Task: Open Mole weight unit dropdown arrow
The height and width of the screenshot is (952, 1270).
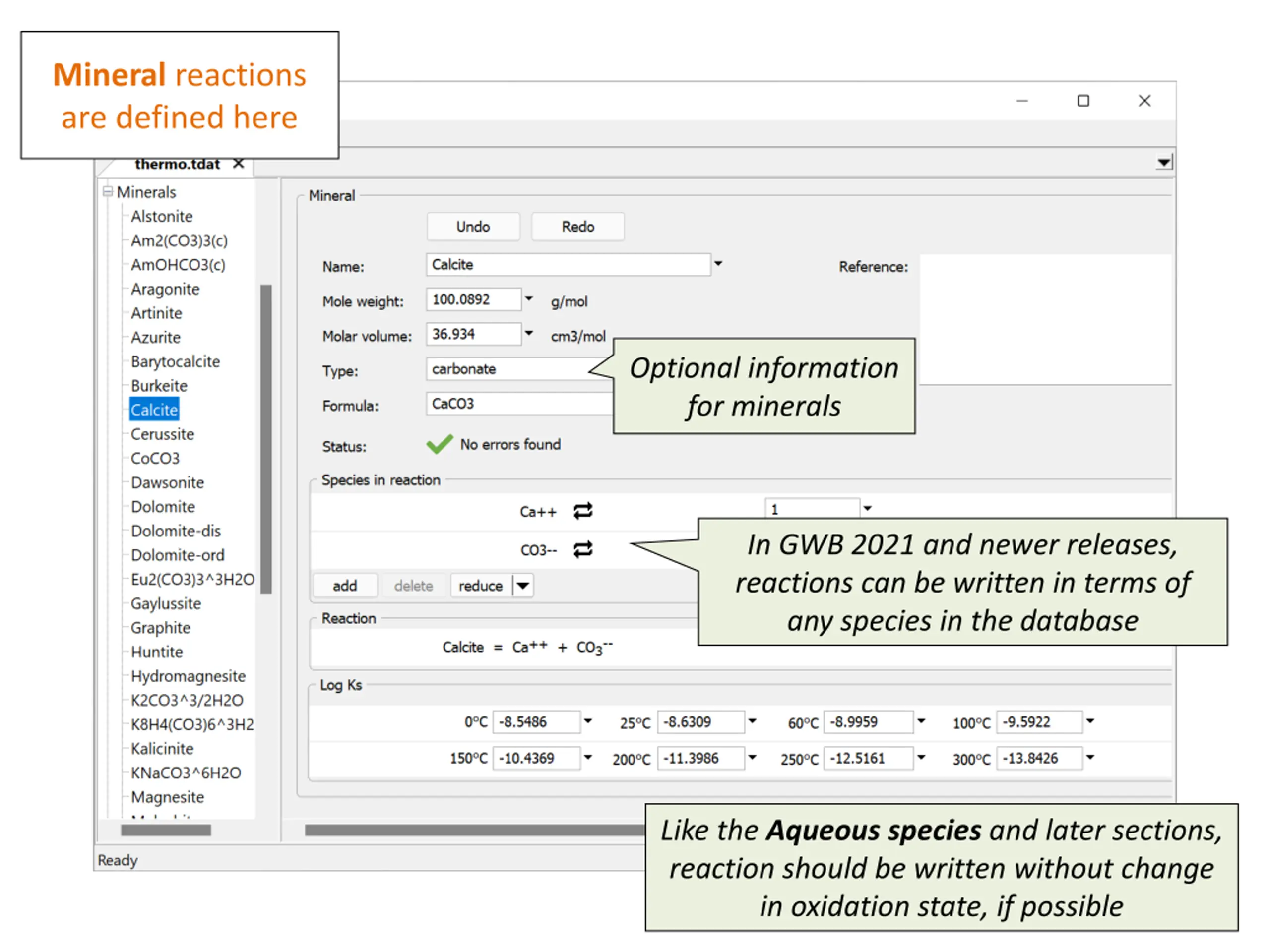Action: pyautogui.click(x=529, y=298)
